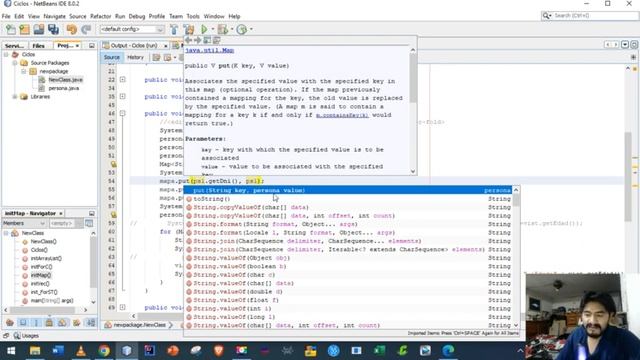Expand the Libraries node
640x360 pixels.
[x=15, y=97]
